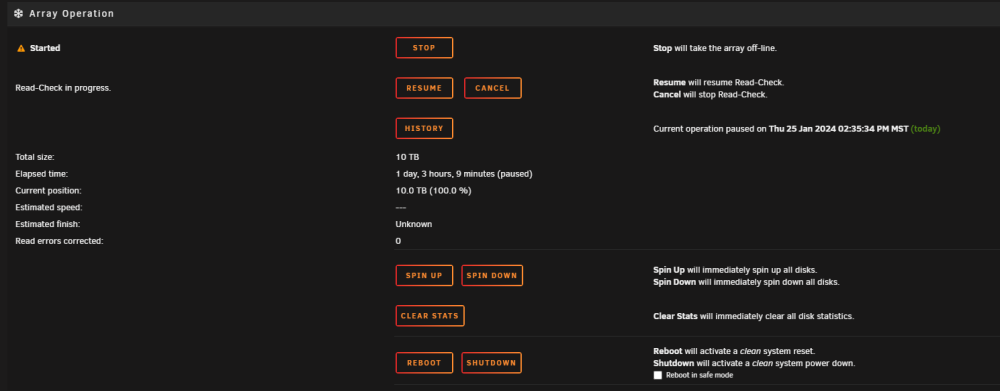Click the 'Elapsed time:' label
The height and width of the screenshot is (391, 1000).
tap(41, 173)
